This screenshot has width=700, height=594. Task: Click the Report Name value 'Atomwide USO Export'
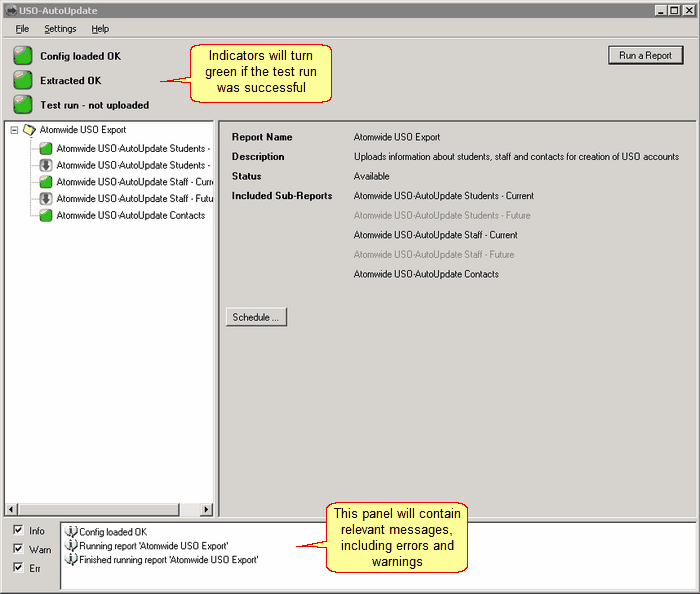(396, 137)
